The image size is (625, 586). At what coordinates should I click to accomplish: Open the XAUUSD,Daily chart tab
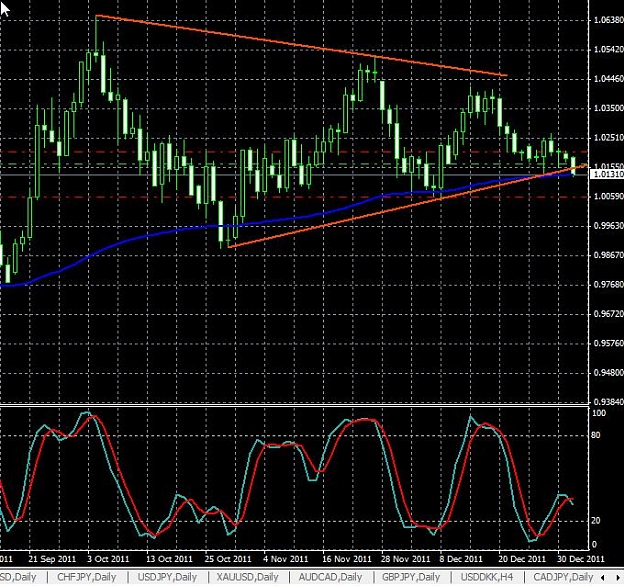248,577
